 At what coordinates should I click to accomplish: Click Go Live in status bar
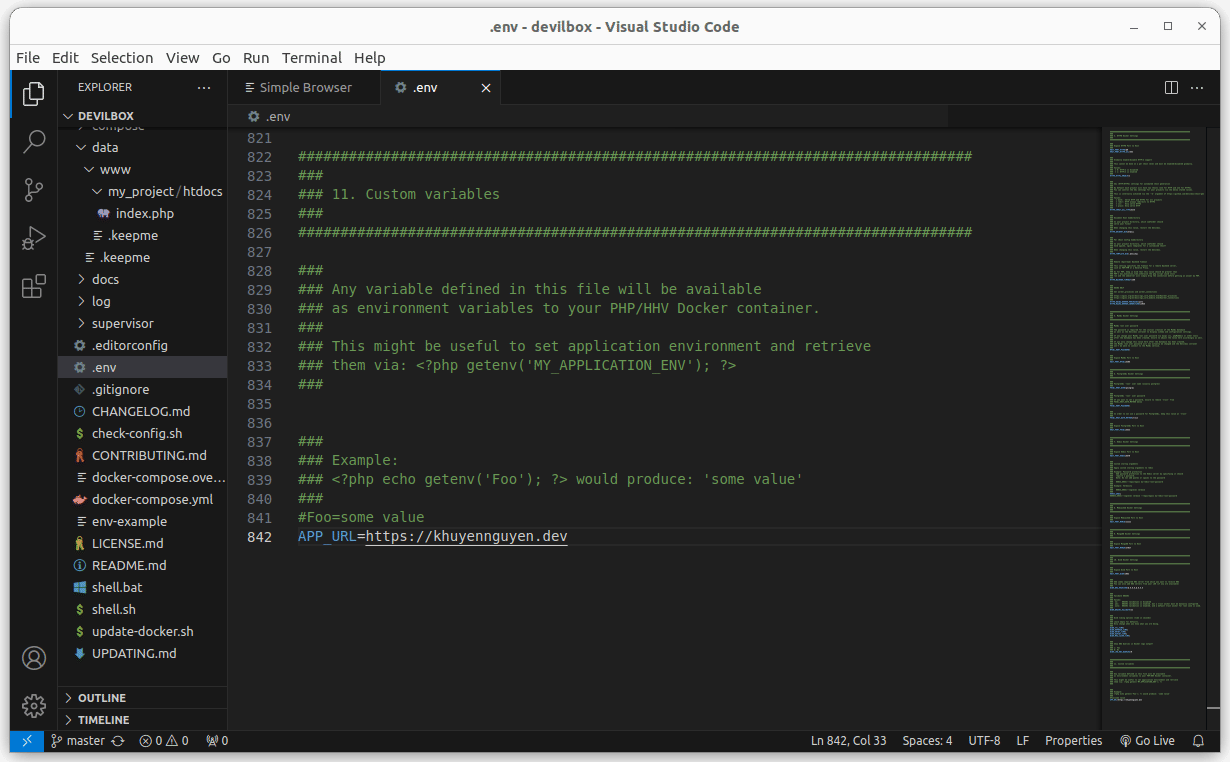tap(1147, 741)
